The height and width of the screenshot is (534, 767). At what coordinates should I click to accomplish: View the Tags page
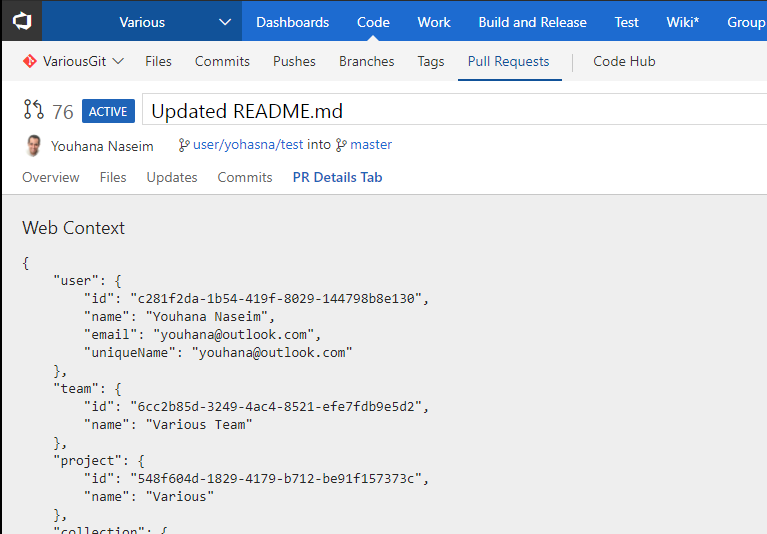(430, 61)
